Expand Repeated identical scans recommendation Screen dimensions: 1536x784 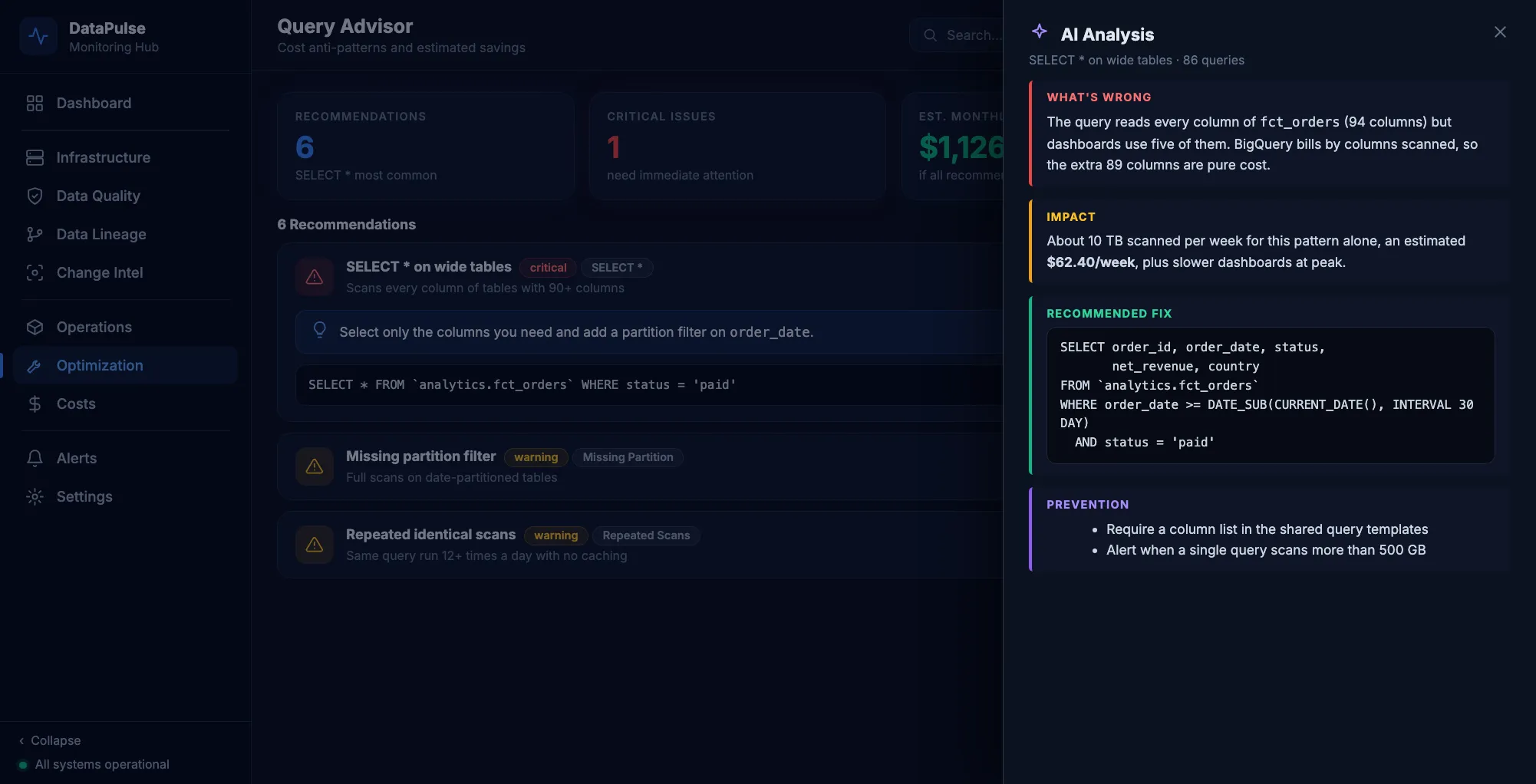pos(641,545)
